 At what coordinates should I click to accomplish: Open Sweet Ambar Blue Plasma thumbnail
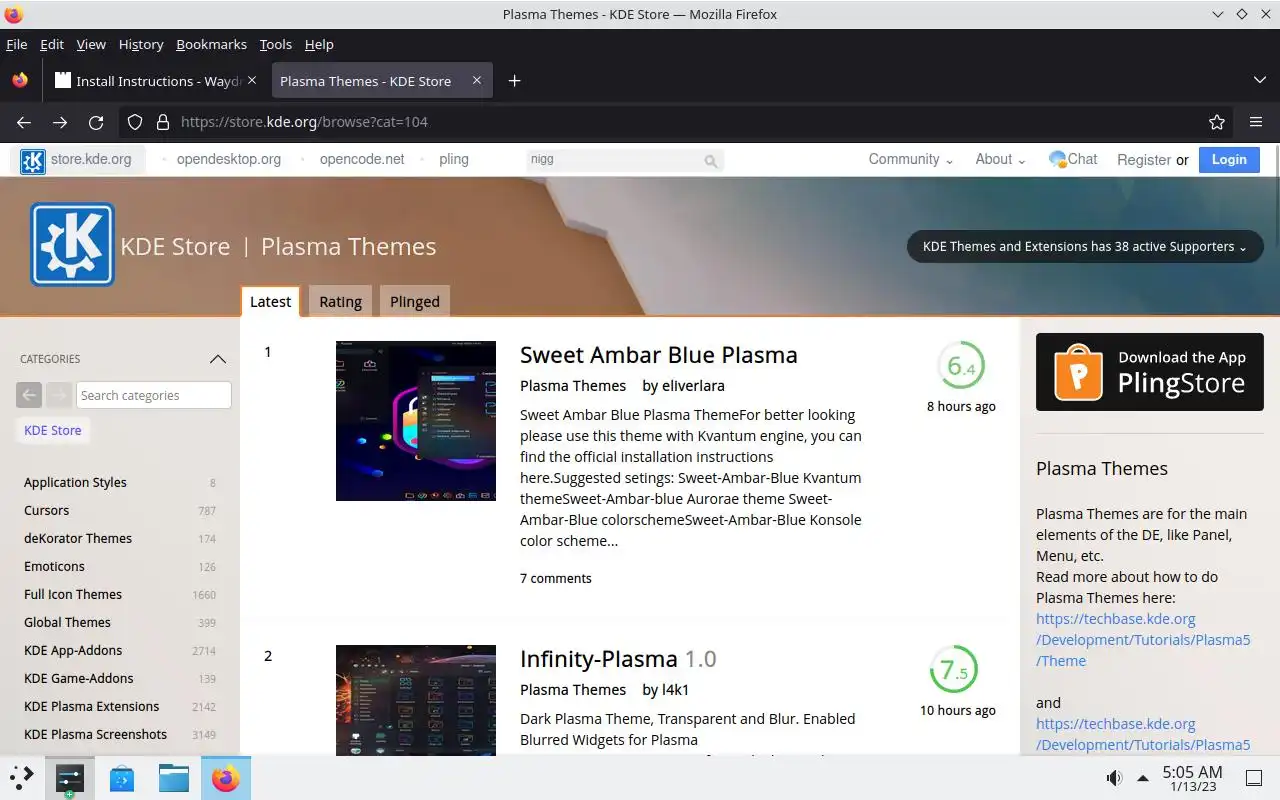tap(416, 421)
